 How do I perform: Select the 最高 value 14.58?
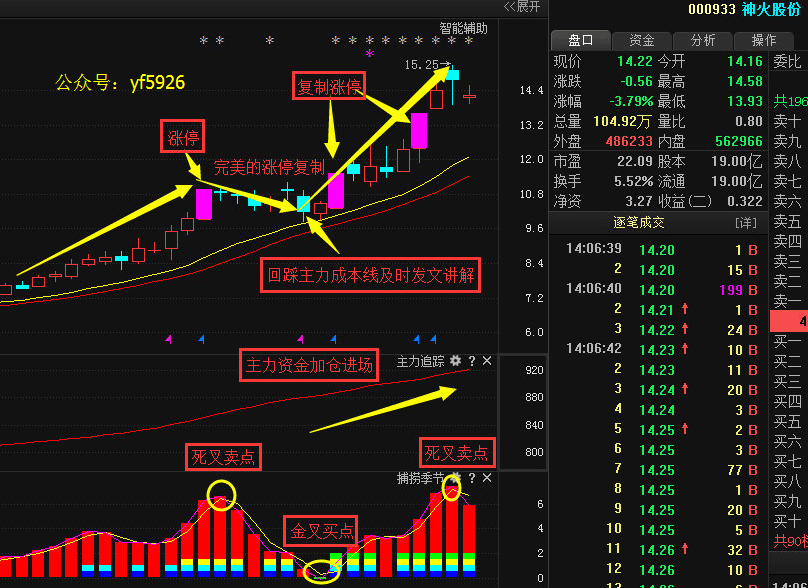pyautogui.click(x=745, y=81)
